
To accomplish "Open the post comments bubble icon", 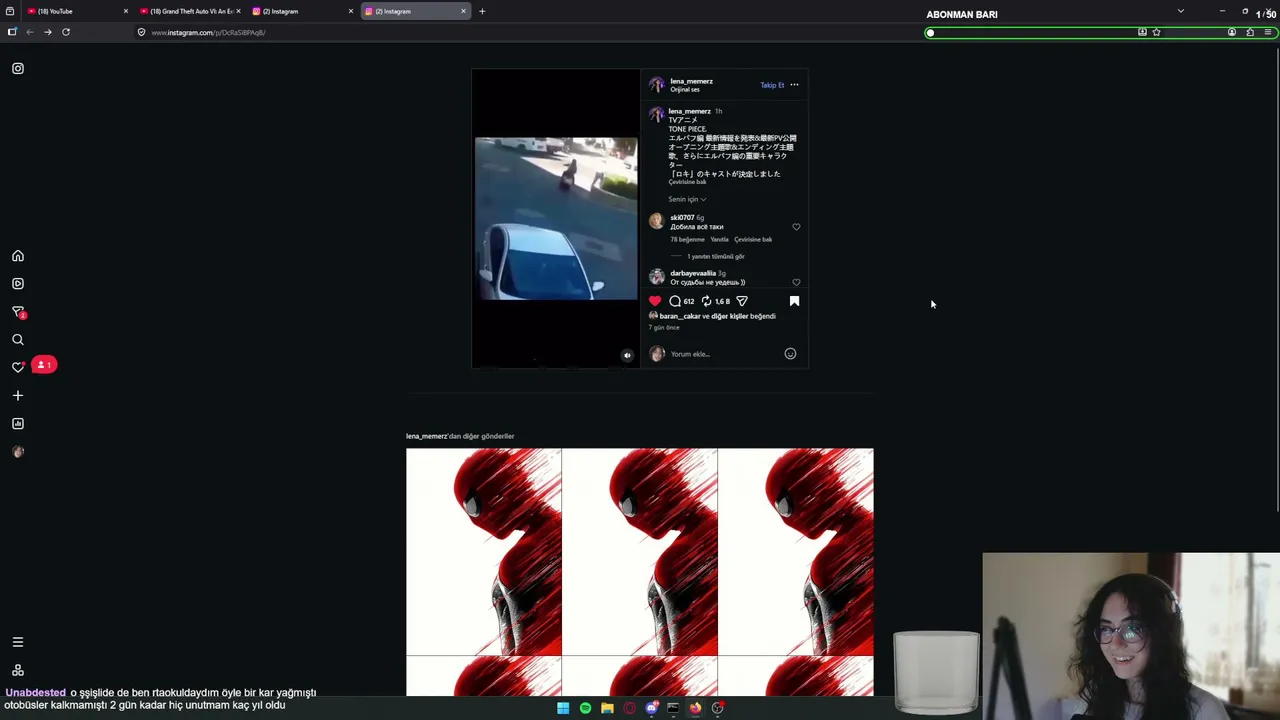I will click(675, 301).
